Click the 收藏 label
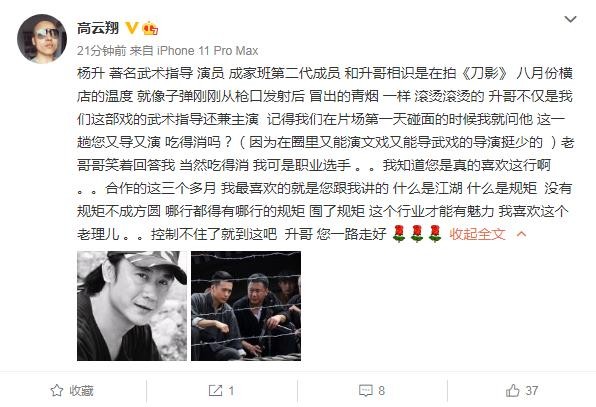Image resolution: width=596 pixels, height=407 pixels. (x=81, y=391)
